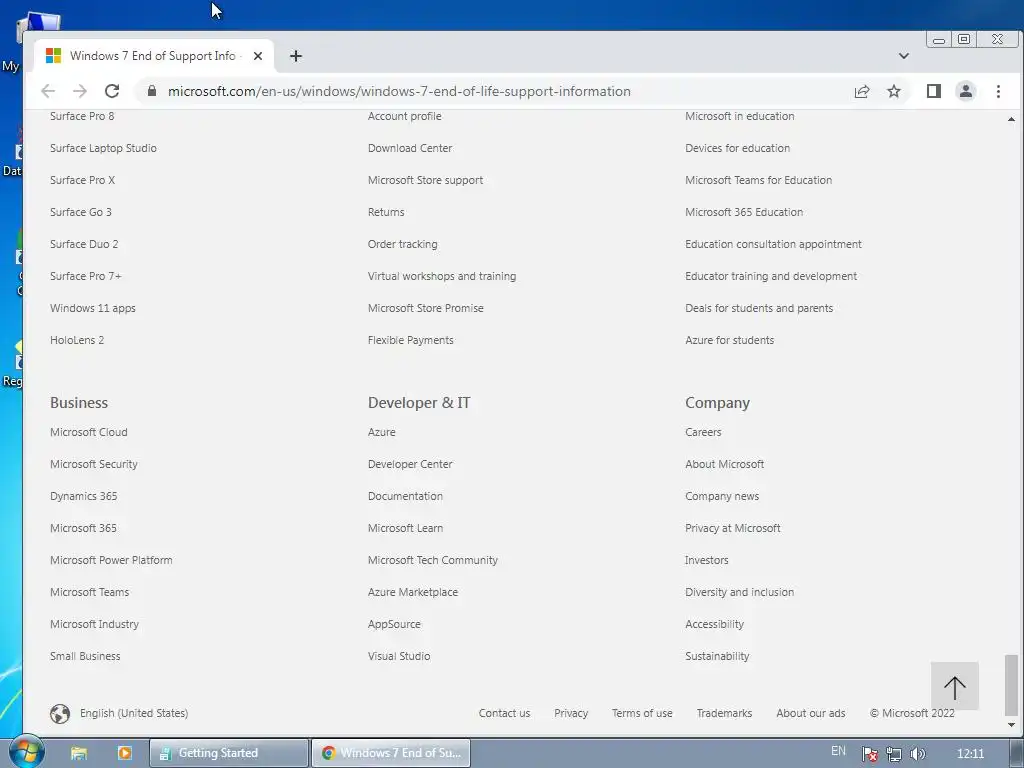Click the scrollbar up arrow

[x=1011, y=119]
